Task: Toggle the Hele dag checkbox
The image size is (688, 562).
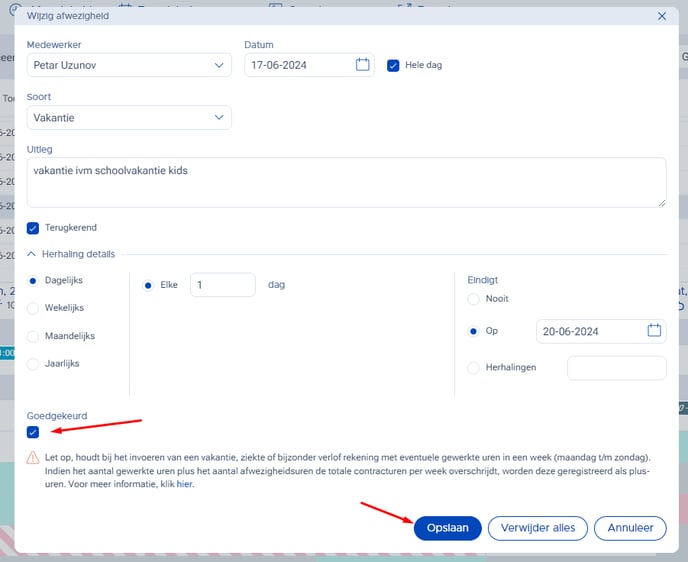Action: (393, 65)
